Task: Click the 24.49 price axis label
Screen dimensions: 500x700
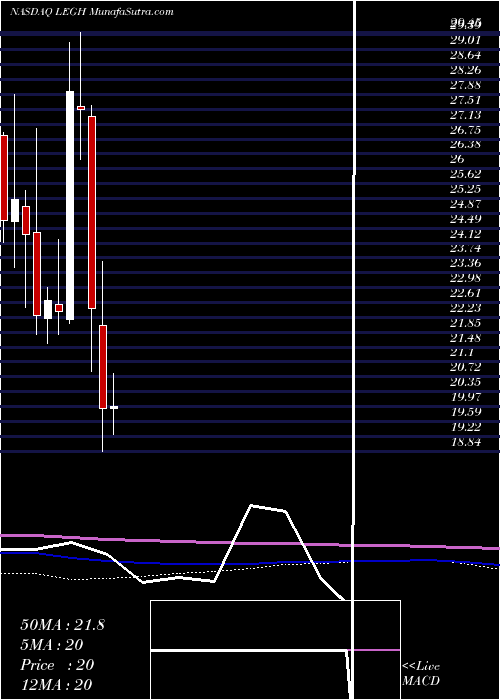Action: pyautogui.click(x=465, y=219)
